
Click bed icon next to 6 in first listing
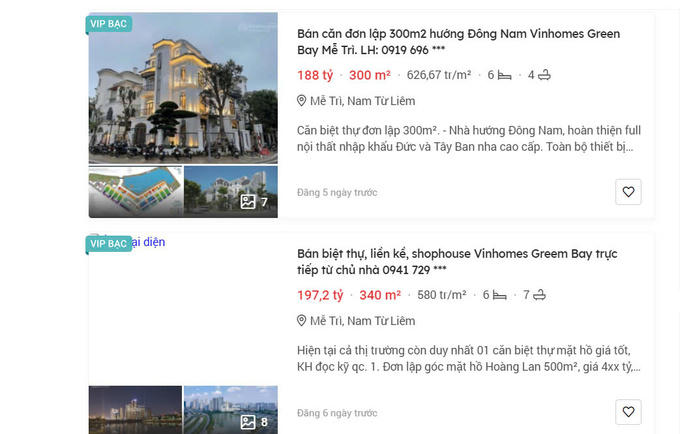(x=504, y=75)
